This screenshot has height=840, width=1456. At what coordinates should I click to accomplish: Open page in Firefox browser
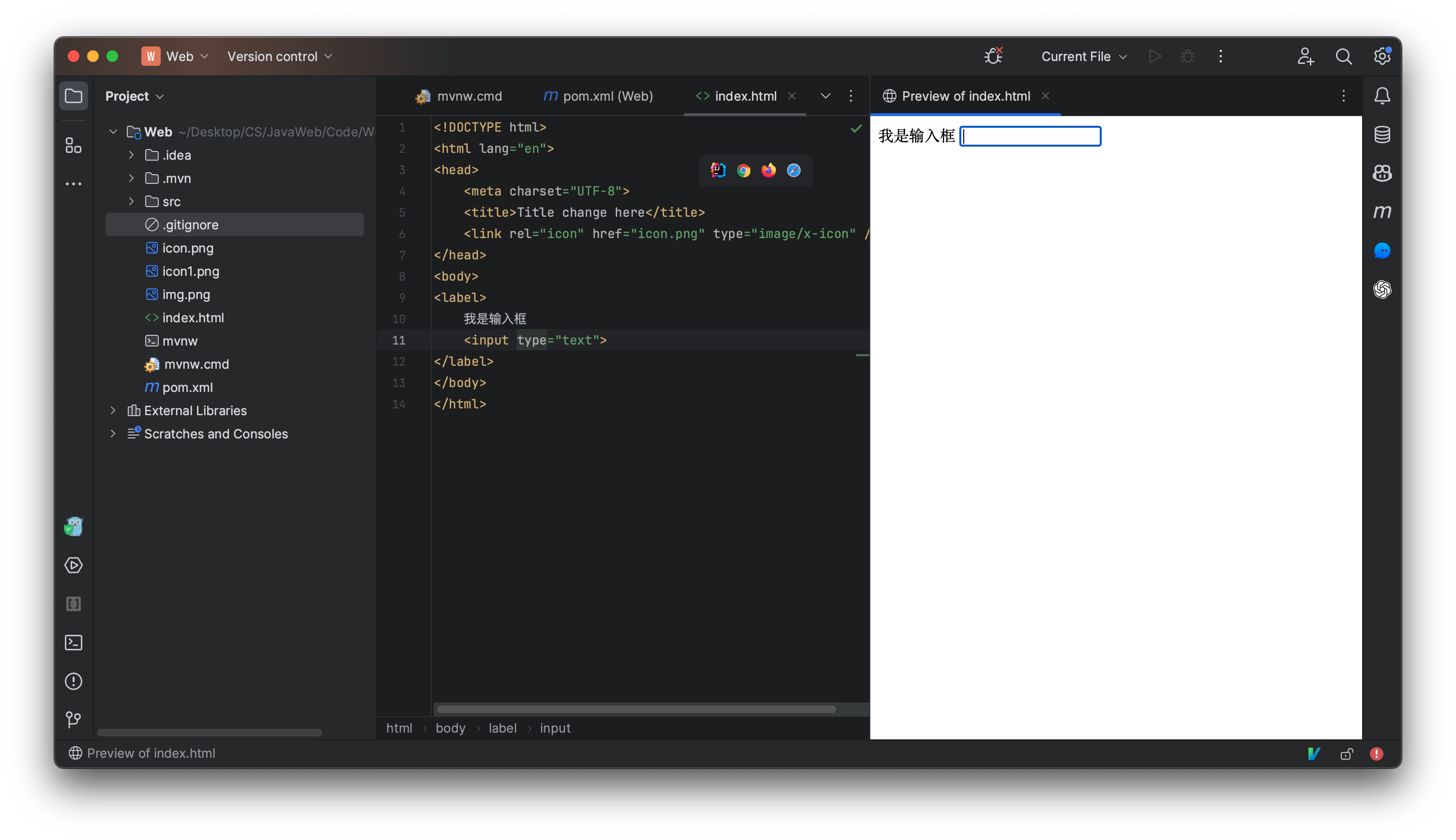[x=768, y=170]
